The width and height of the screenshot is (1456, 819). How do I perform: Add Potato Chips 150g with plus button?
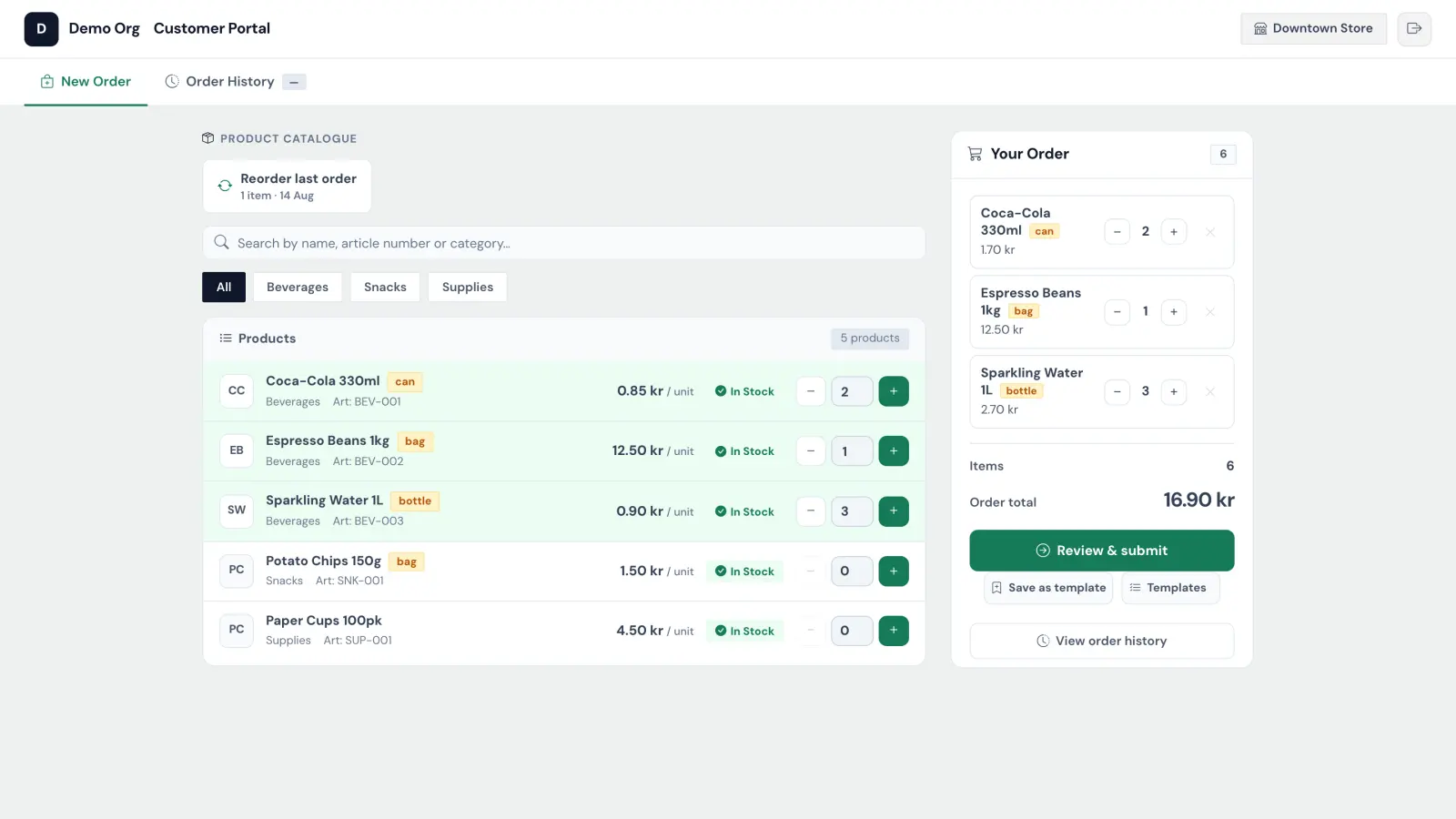[x=894, y=571]
